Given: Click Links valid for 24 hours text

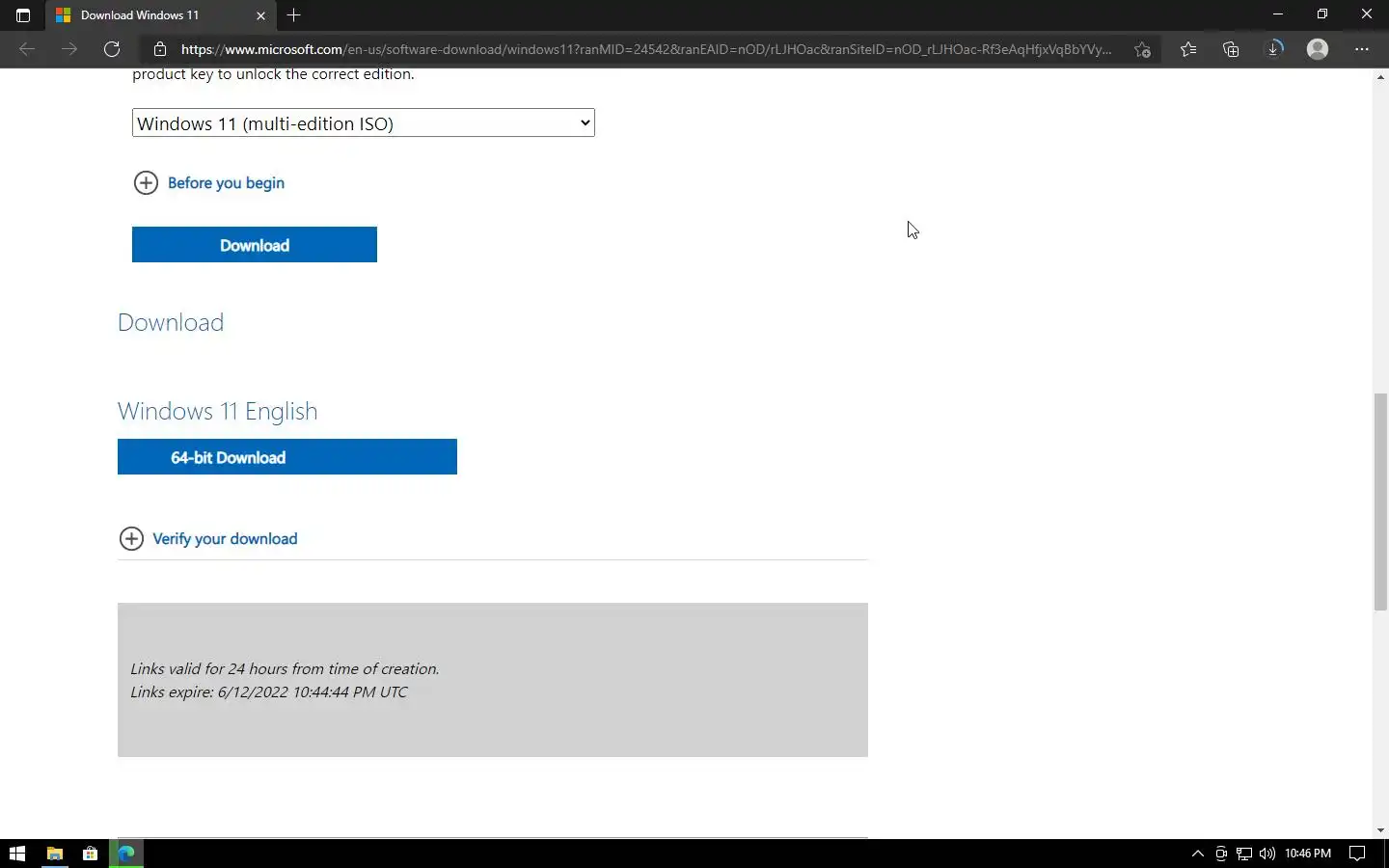Looking at the screenshot, I should pos(285,669).
